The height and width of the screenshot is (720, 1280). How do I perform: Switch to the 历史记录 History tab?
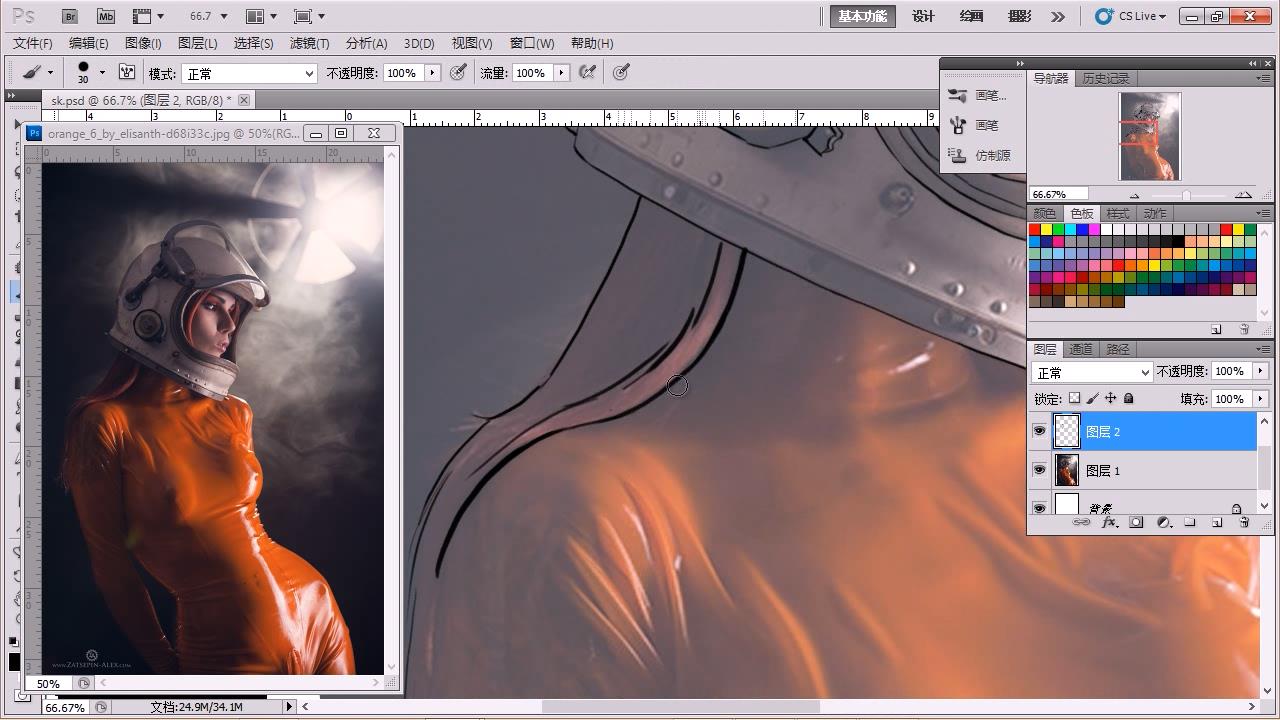tap(1106, 78)
